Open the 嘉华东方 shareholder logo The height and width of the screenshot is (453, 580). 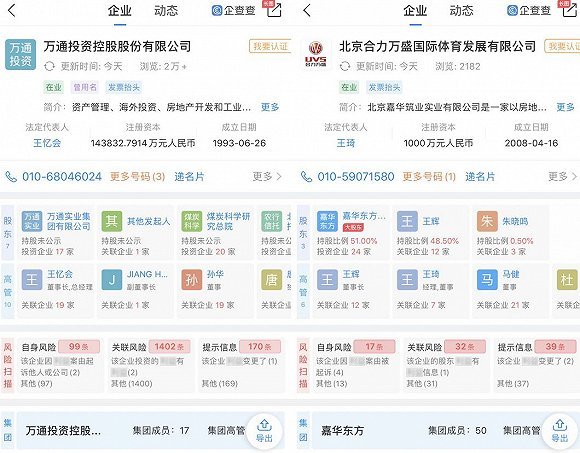(x=327, y=222)
